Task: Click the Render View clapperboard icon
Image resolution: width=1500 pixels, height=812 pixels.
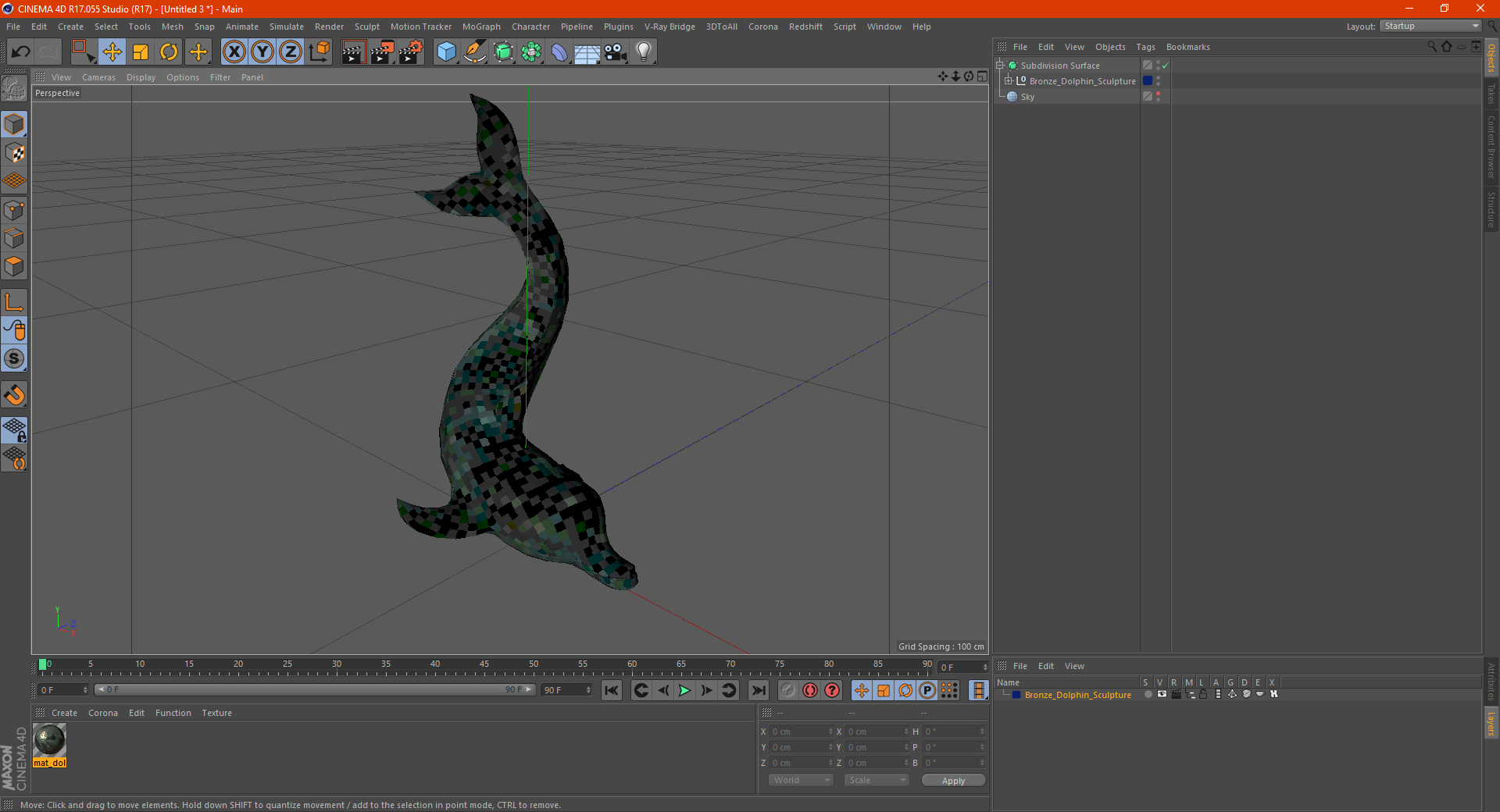Action: point(353,52)
